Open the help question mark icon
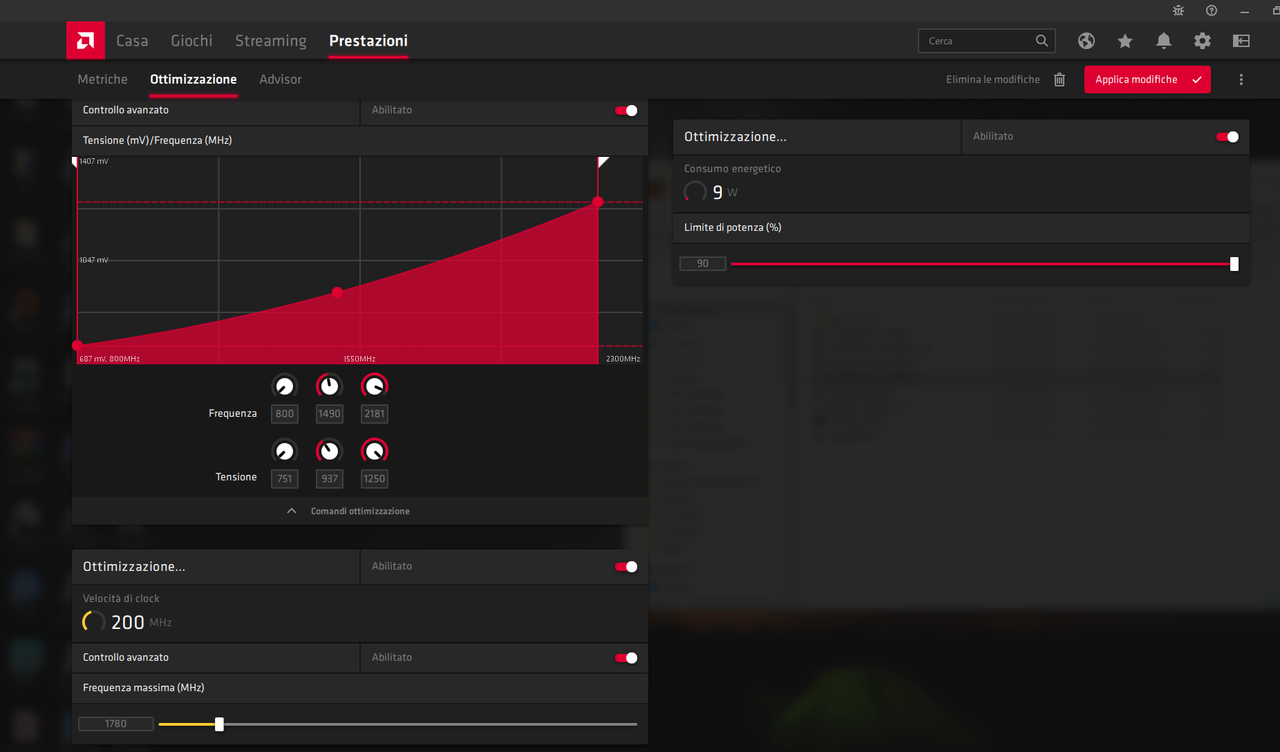The width and height of the screenshot is (1280, 752). (x=1211, y=10)
